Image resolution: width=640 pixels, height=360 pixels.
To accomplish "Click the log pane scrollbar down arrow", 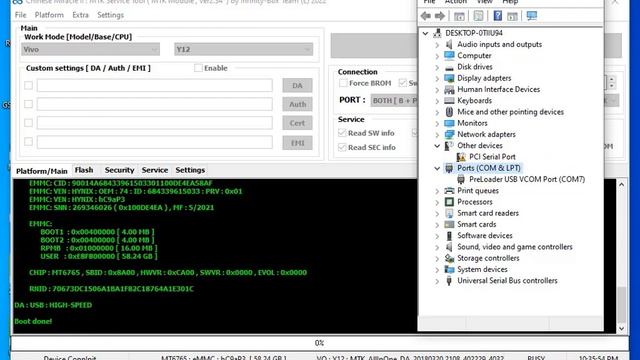I will point(621,329).
